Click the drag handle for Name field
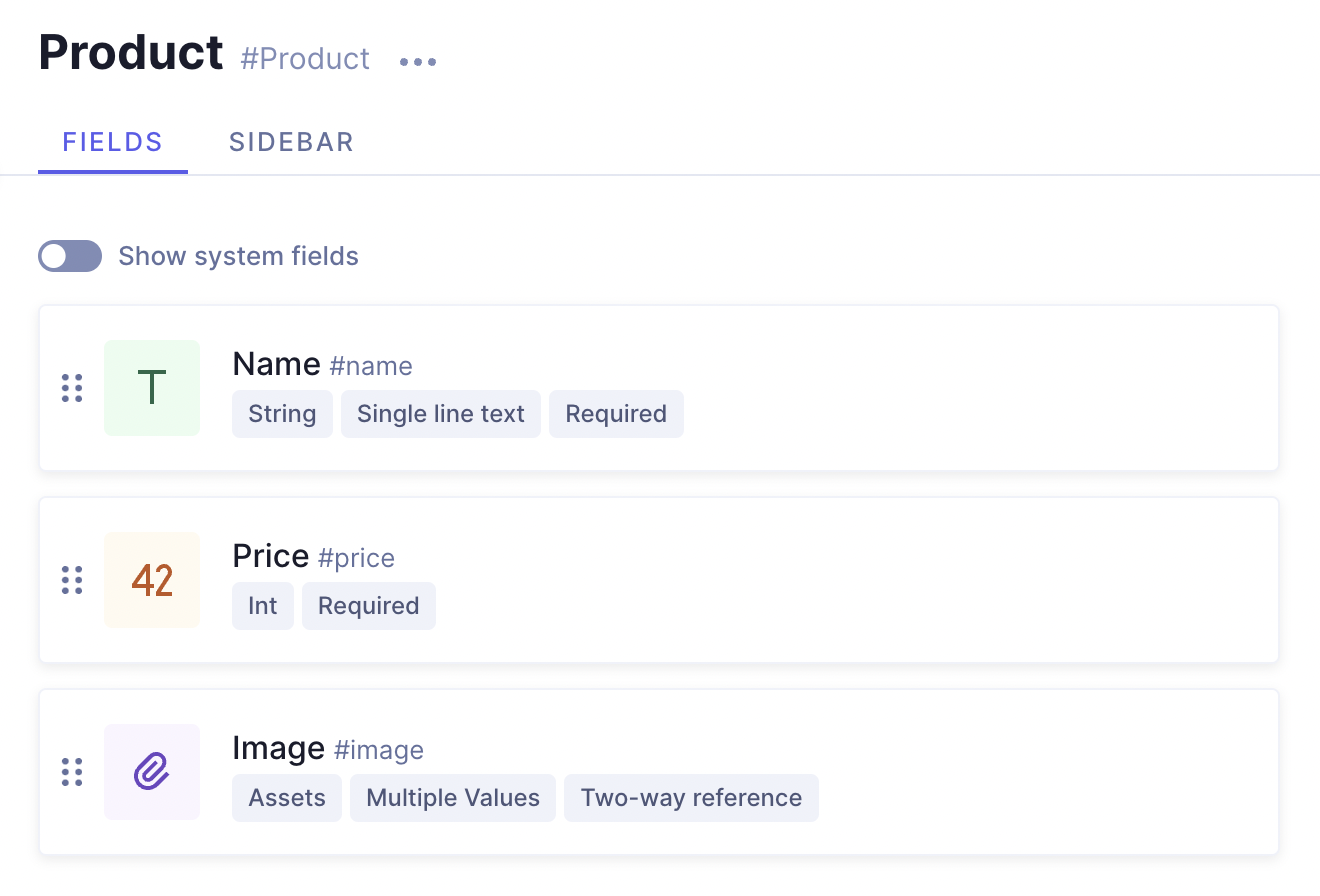This screenshot has width=1320, height=896. click(x=72, y=388)
